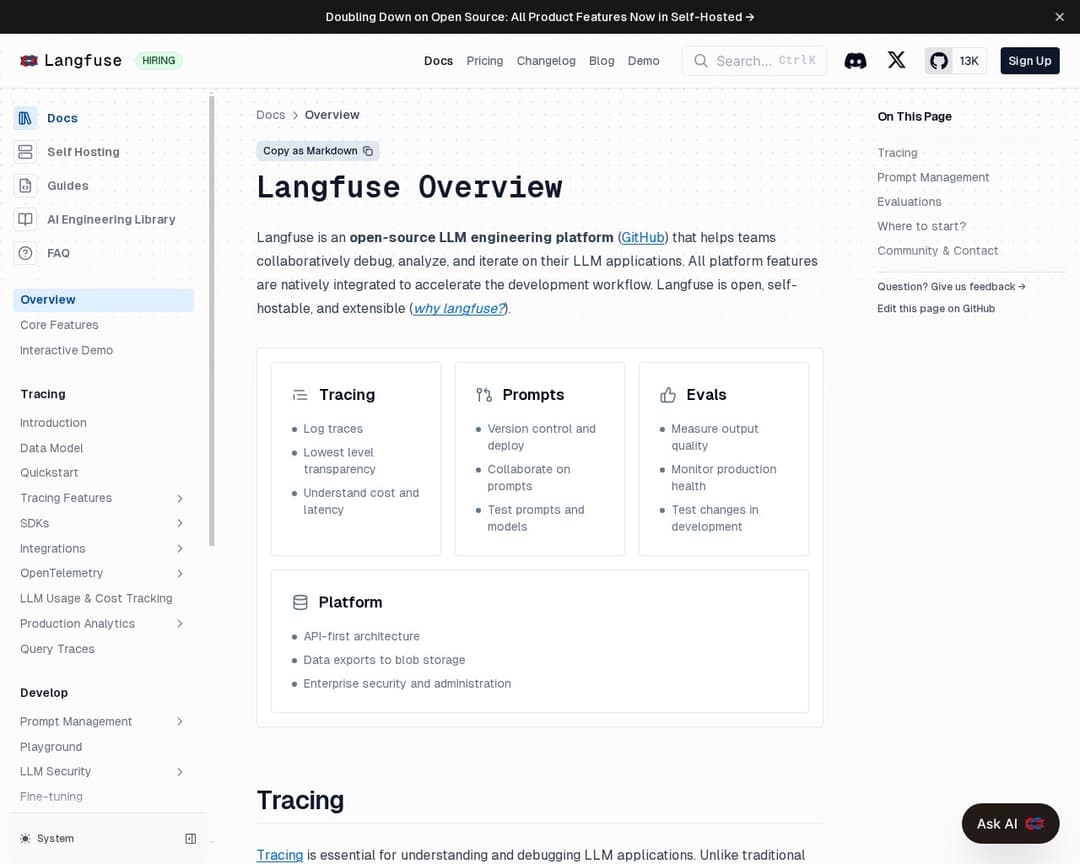Click the Prompts card branch icon
The width and height of the screenshot is (1080, 864).
[484, 395]
